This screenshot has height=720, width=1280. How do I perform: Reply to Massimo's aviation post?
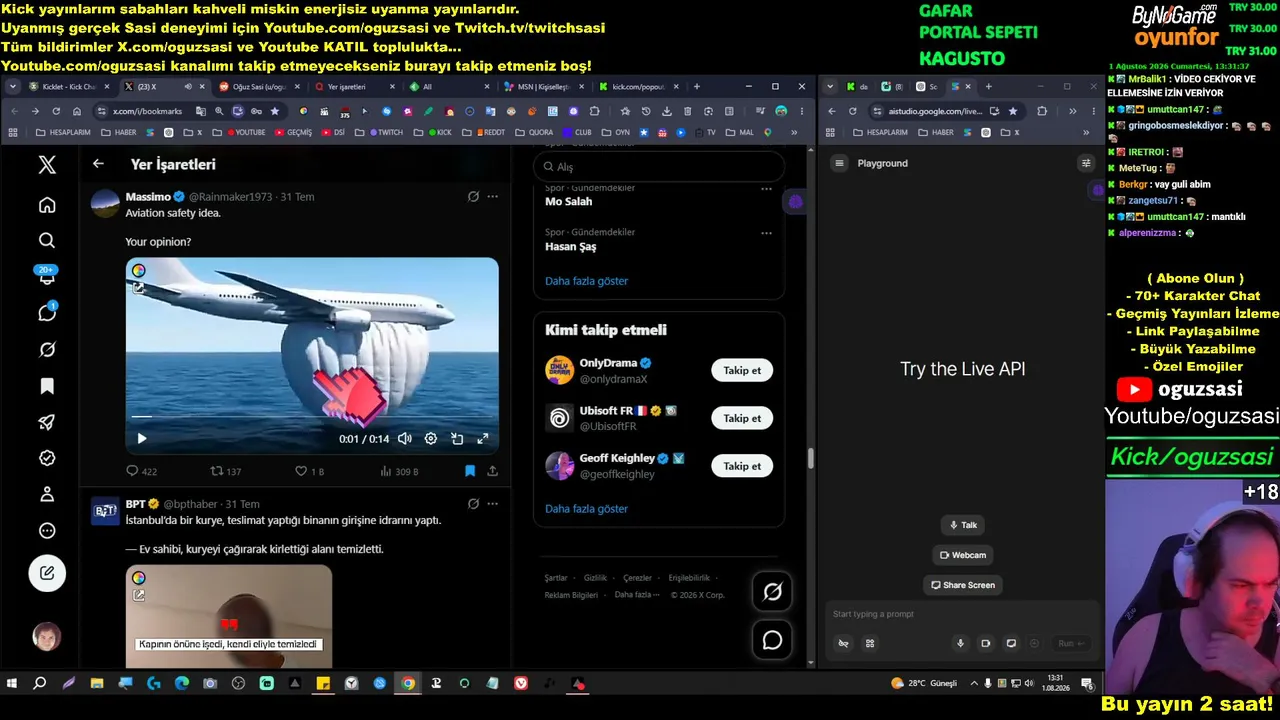[x=141, y=471]
